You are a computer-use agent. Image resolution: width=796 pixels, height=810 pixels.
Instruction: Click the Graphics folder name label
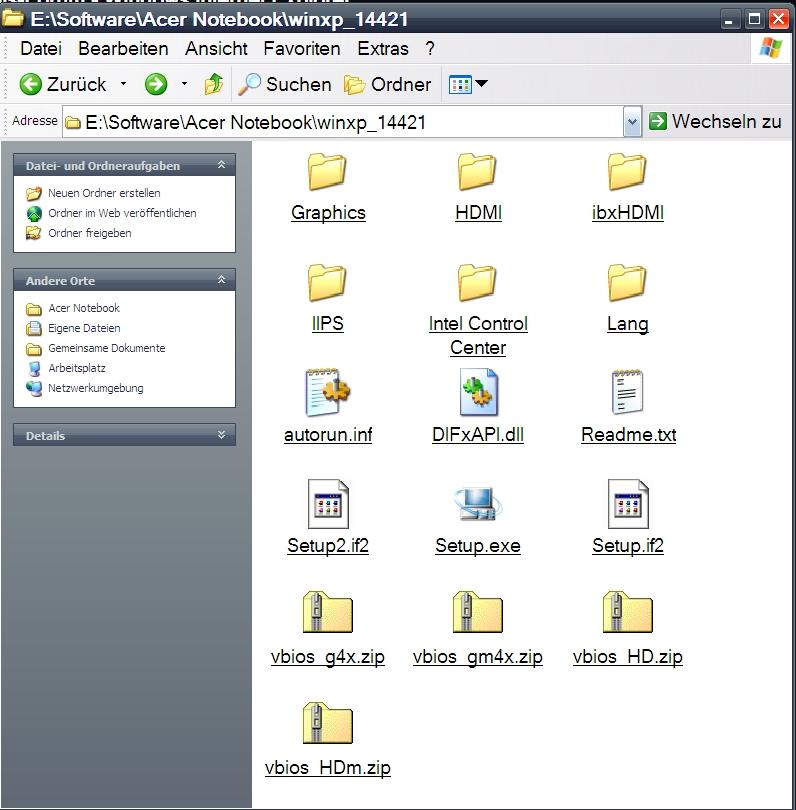tap(328, 213)
